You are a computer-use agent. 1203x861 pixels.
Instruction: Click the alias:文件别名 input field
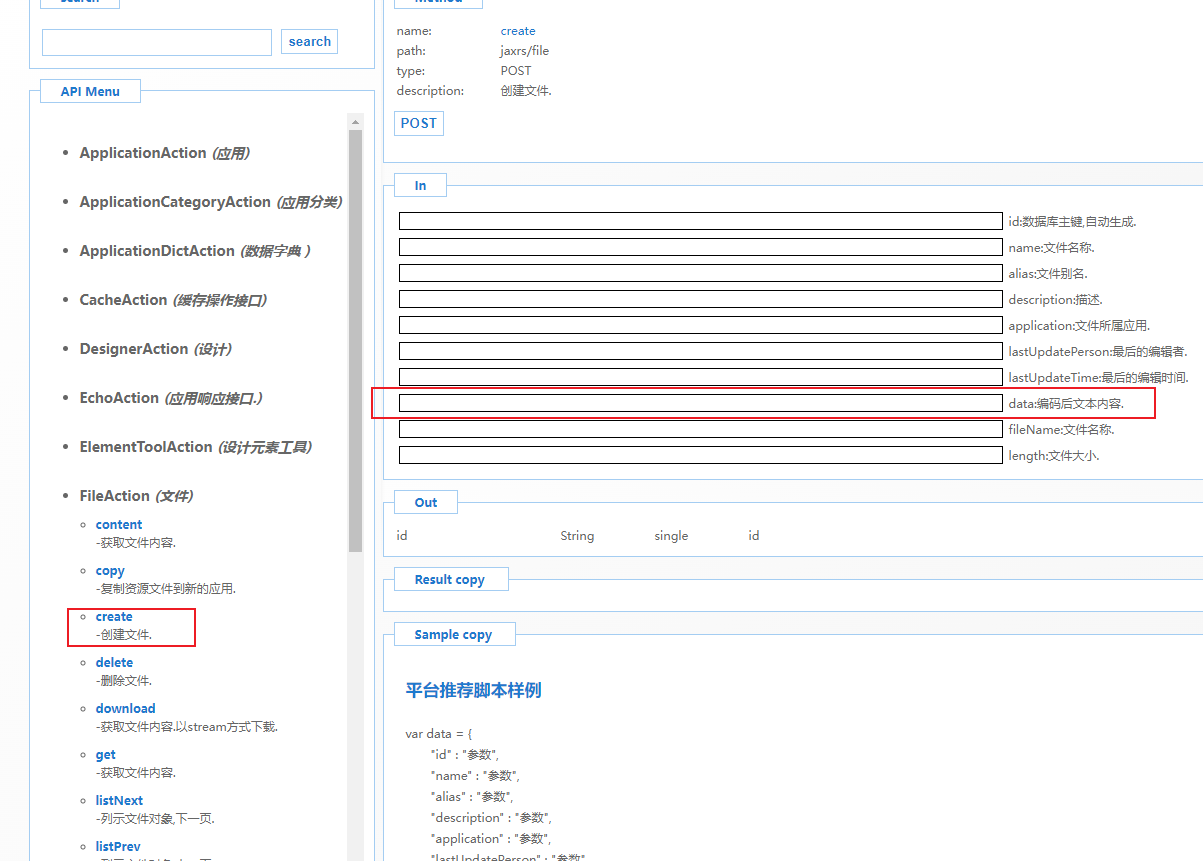700,273
